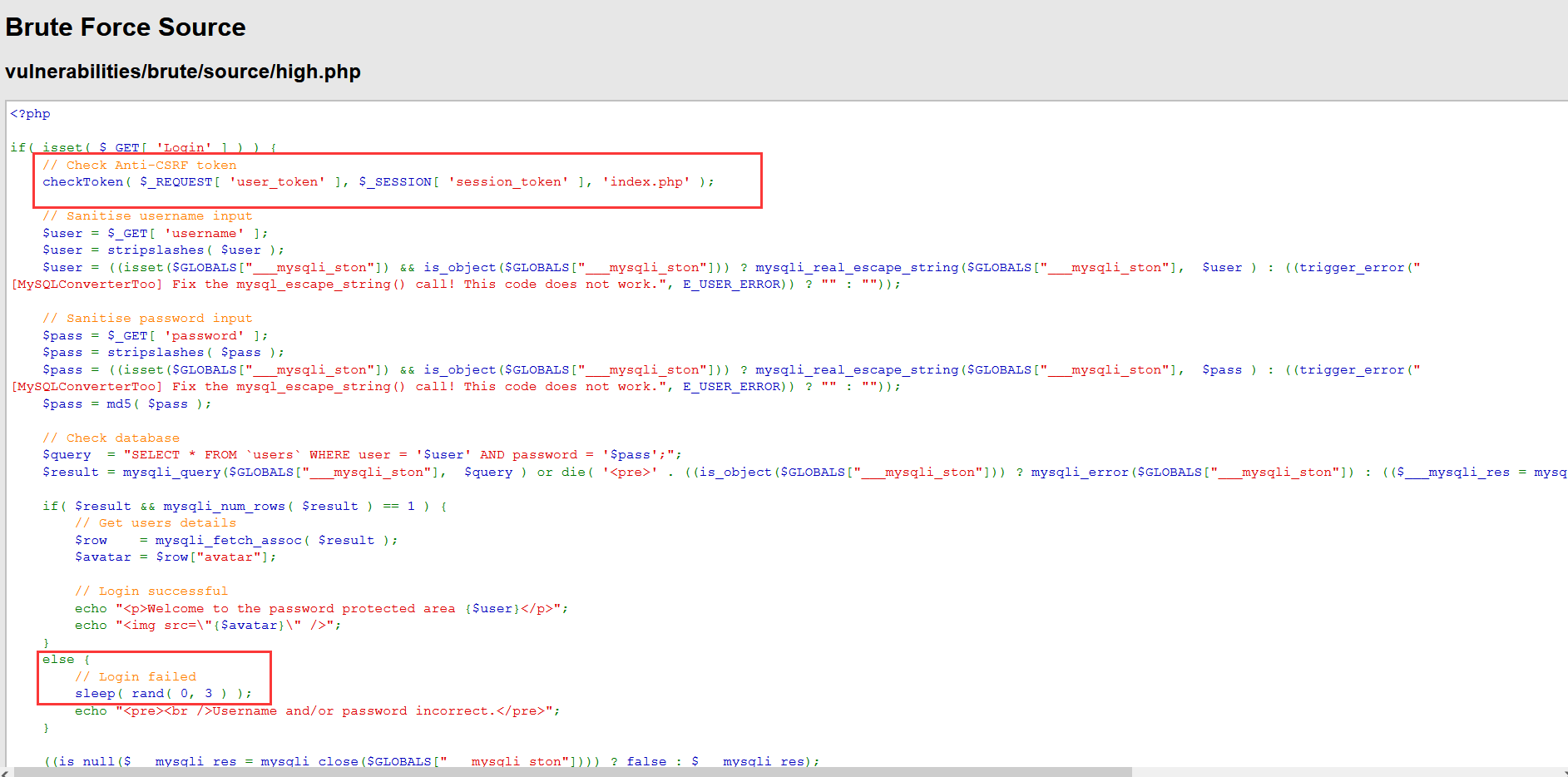The image size is (1568, 777).
Task: Click the $query = "SELECT * FROM line
Action: point(362,455)
